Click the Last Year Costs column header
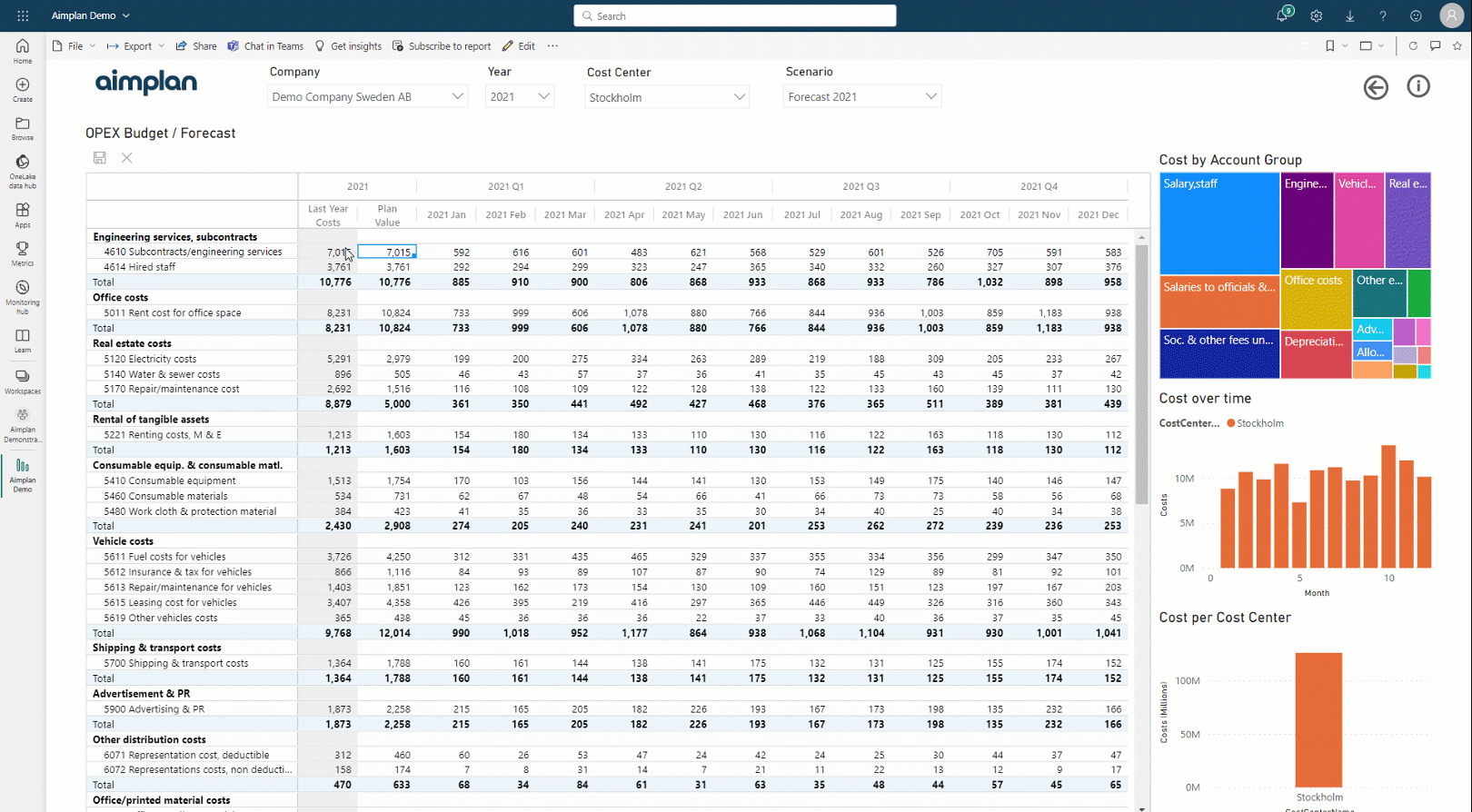The image size is (1472, 812). point(328,215)
